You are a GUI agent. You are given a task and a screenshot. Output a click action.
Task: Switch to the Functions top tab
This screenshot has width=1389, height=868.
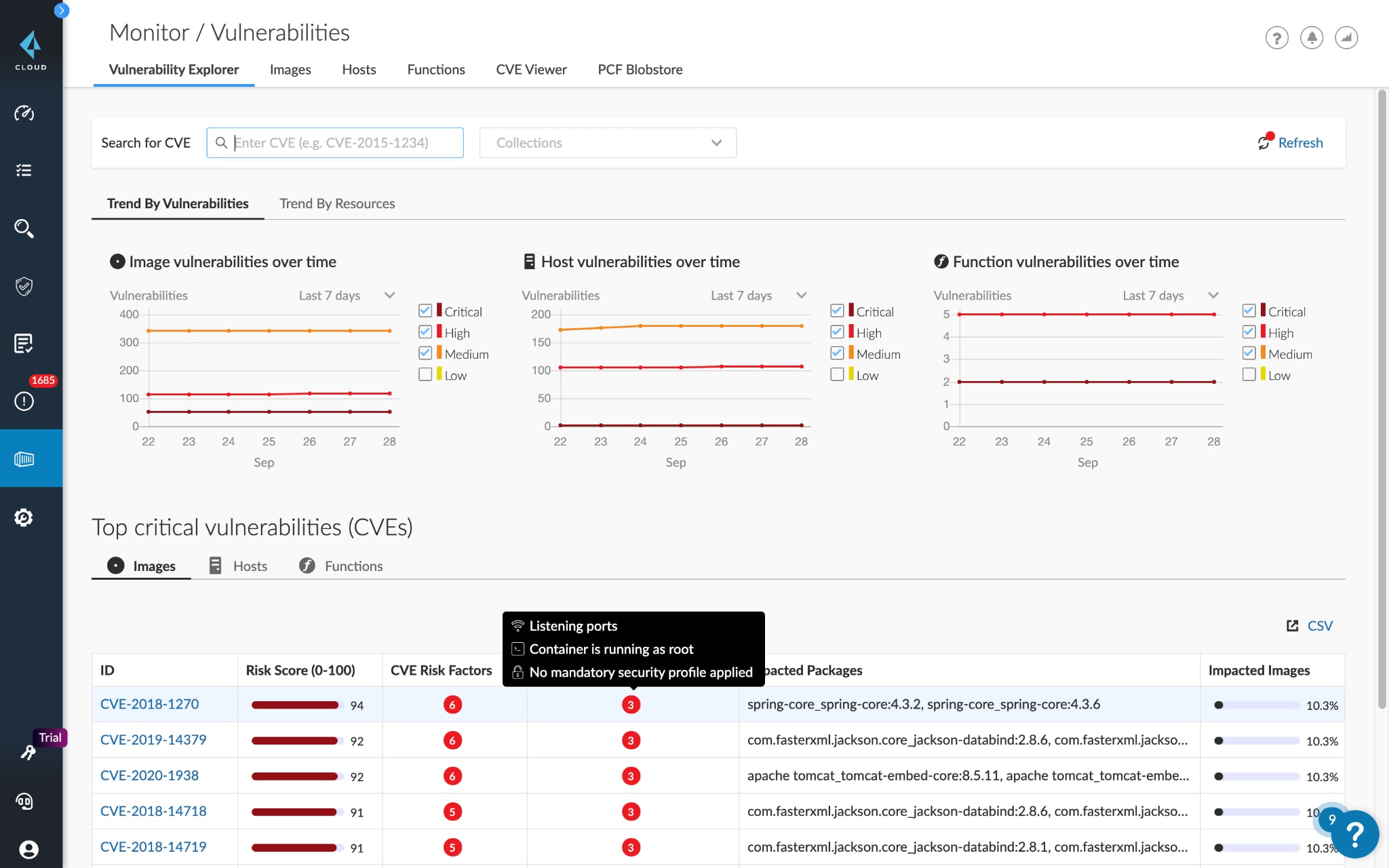[436, 69]
